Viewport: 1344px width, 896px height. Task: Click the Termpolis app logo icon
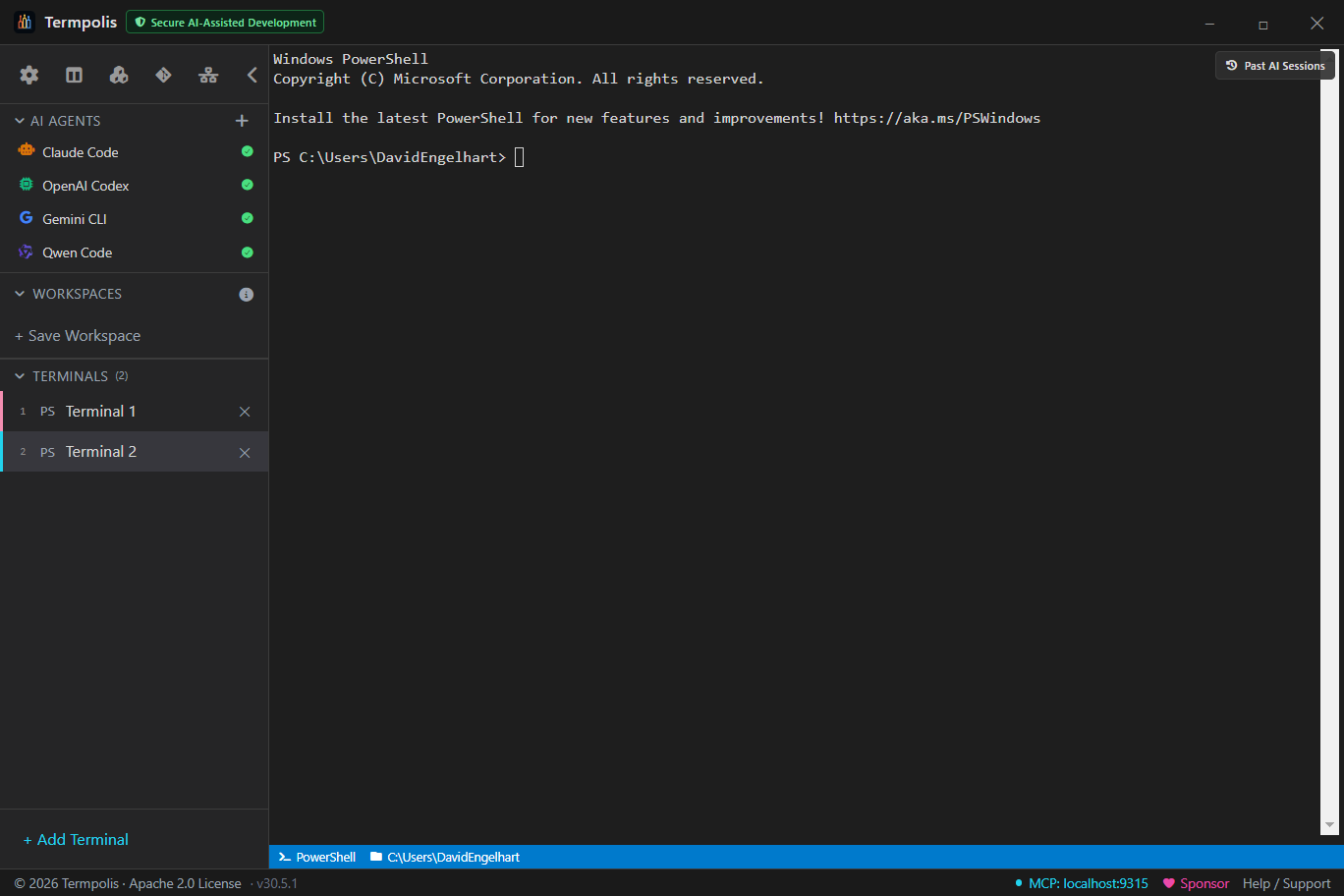click(x=25, y=22)
